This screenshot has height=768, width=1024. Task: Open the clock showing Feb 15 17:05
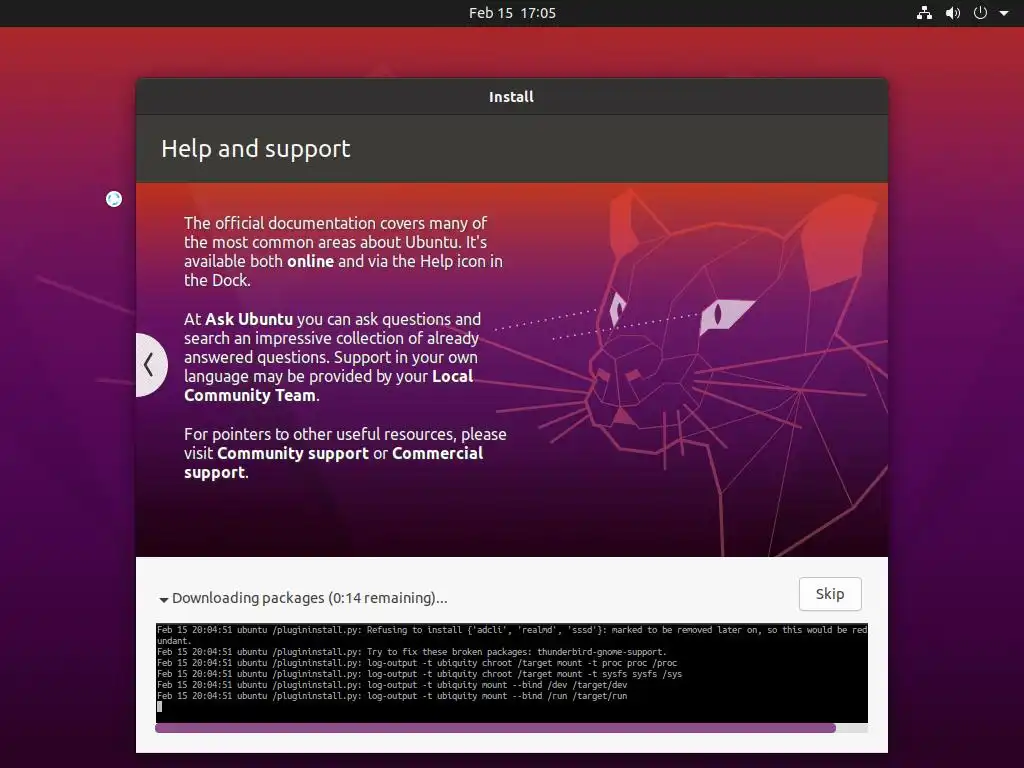pos(512,13)
